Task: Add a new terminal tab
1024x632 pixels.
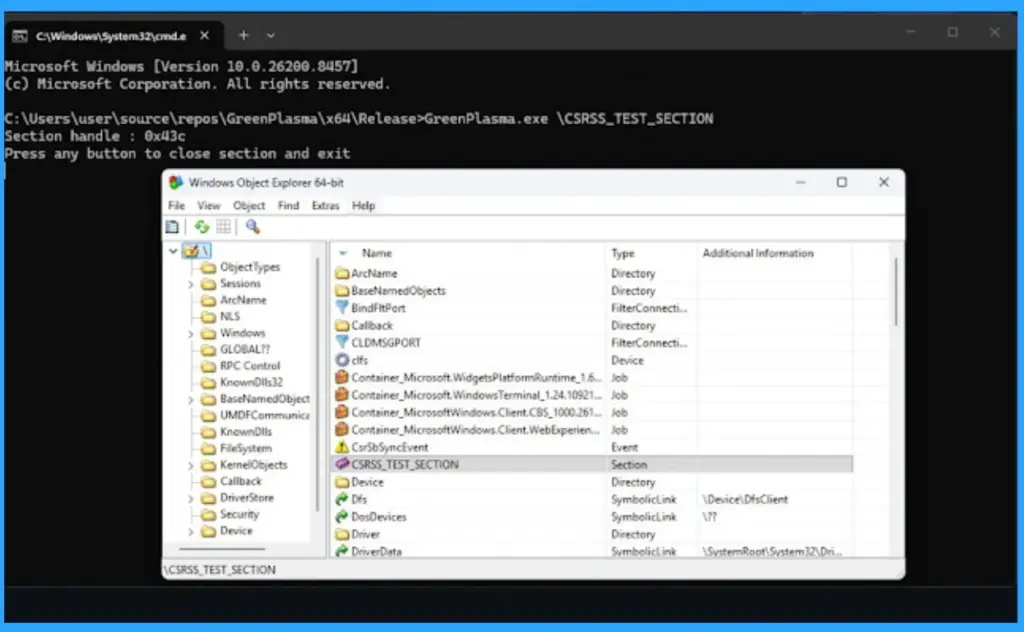Action: point(244,35)
